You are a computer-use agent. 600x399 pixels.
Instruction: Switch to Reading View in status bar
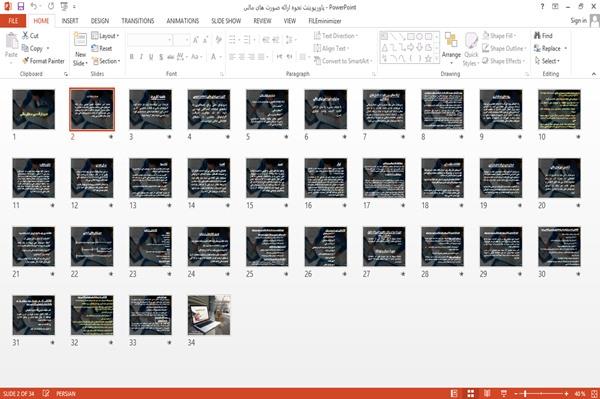pos(487,393)
